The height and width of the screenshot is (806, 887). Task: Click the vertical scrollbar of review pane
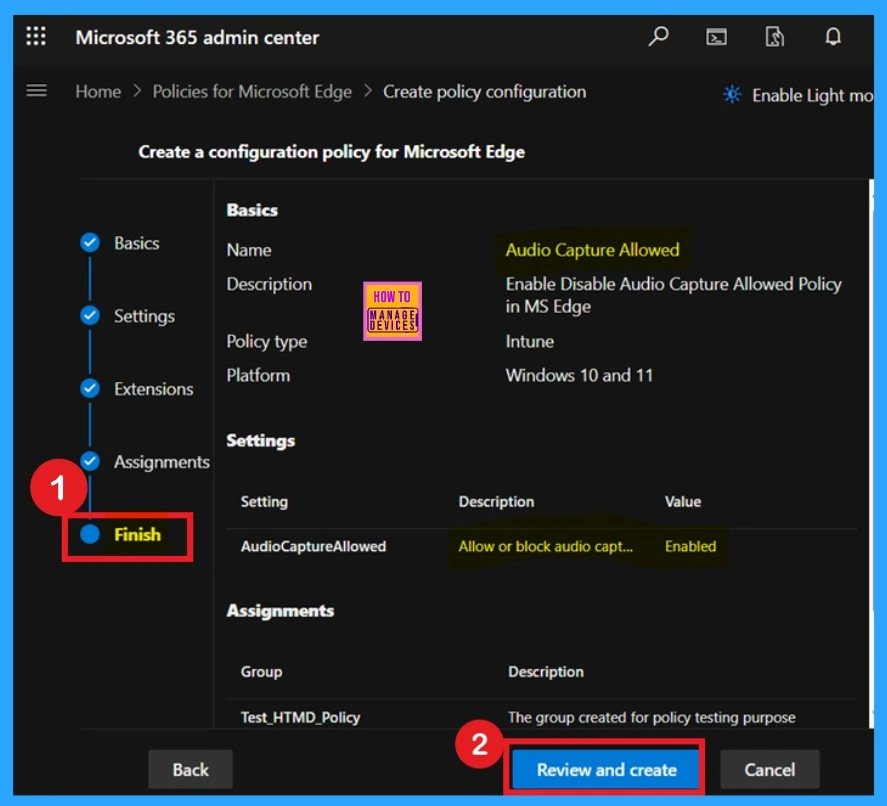871,452
